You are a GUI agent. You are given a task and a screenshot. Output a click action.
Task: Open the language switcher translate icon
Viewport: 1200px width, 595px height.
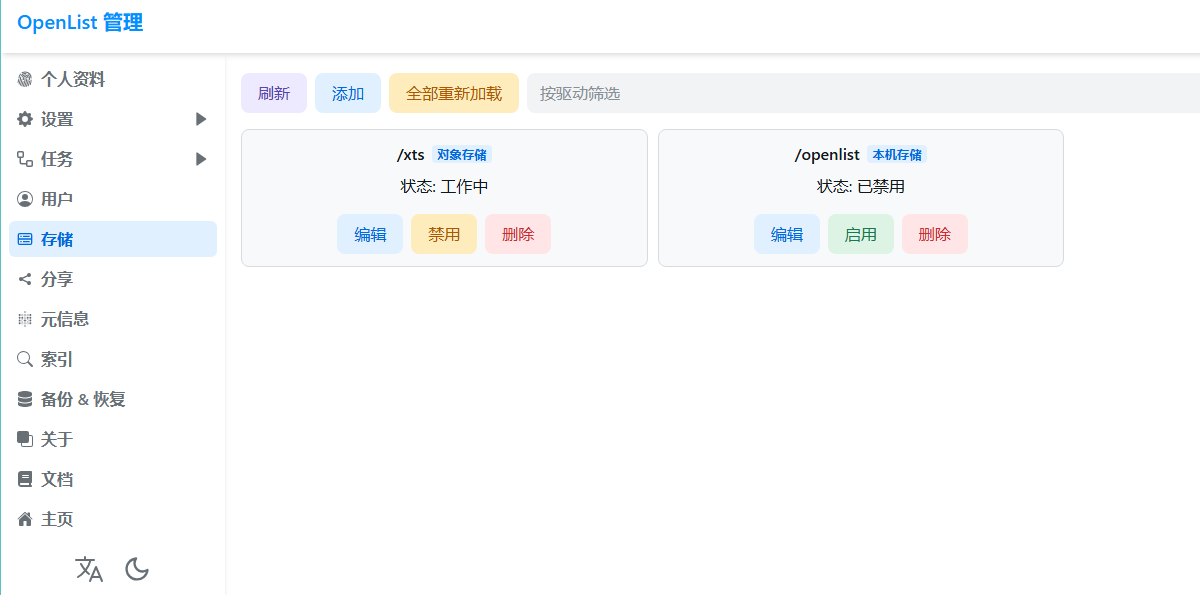click(89, 569)
